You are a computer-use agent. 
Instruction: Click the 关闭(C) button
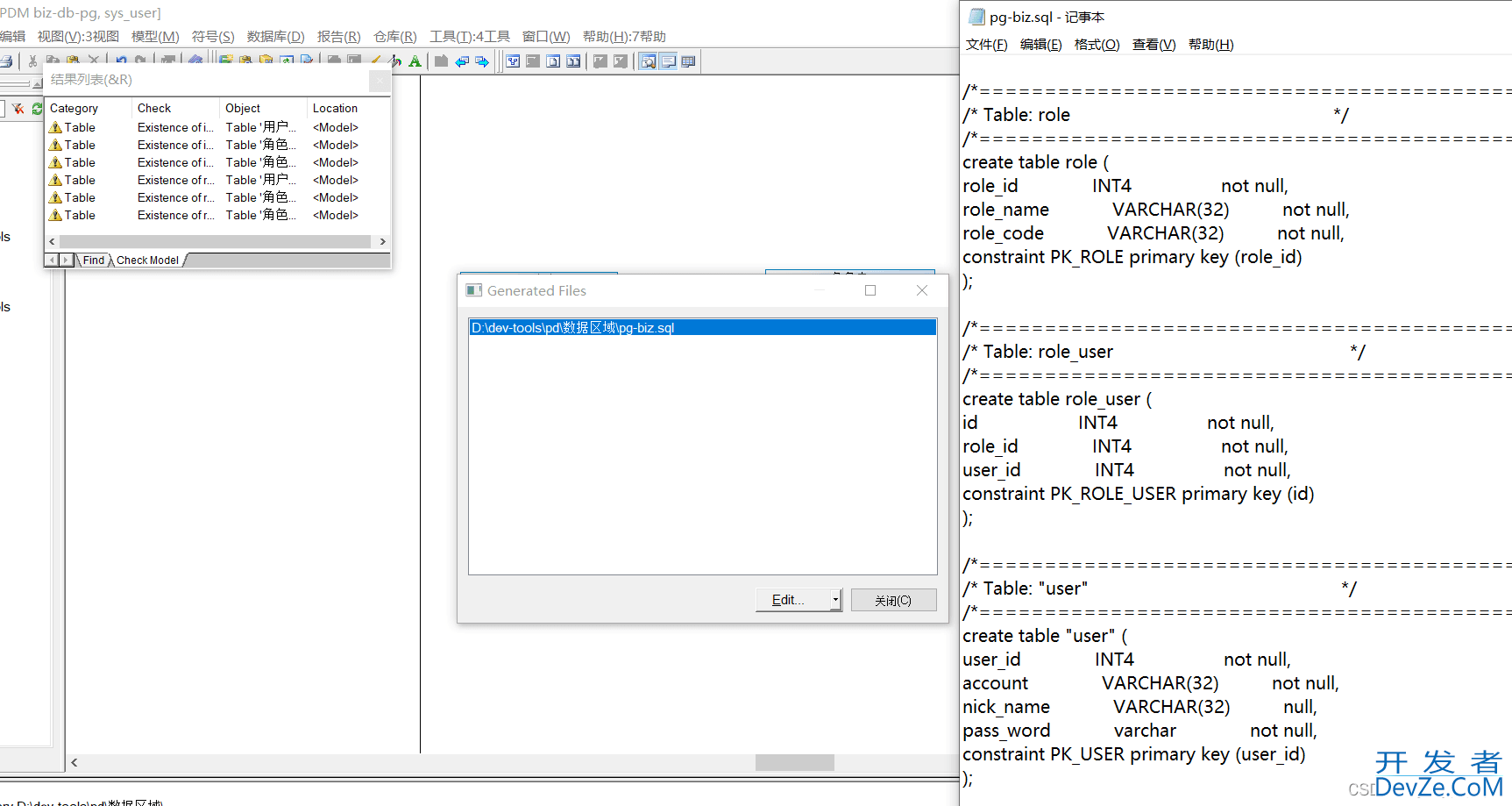893,600
